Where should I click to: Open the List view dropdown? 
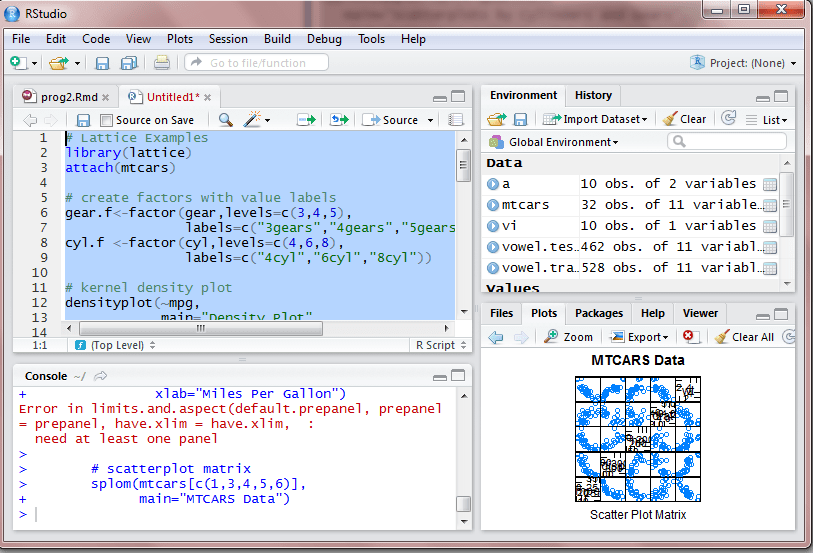pos(767,120)
